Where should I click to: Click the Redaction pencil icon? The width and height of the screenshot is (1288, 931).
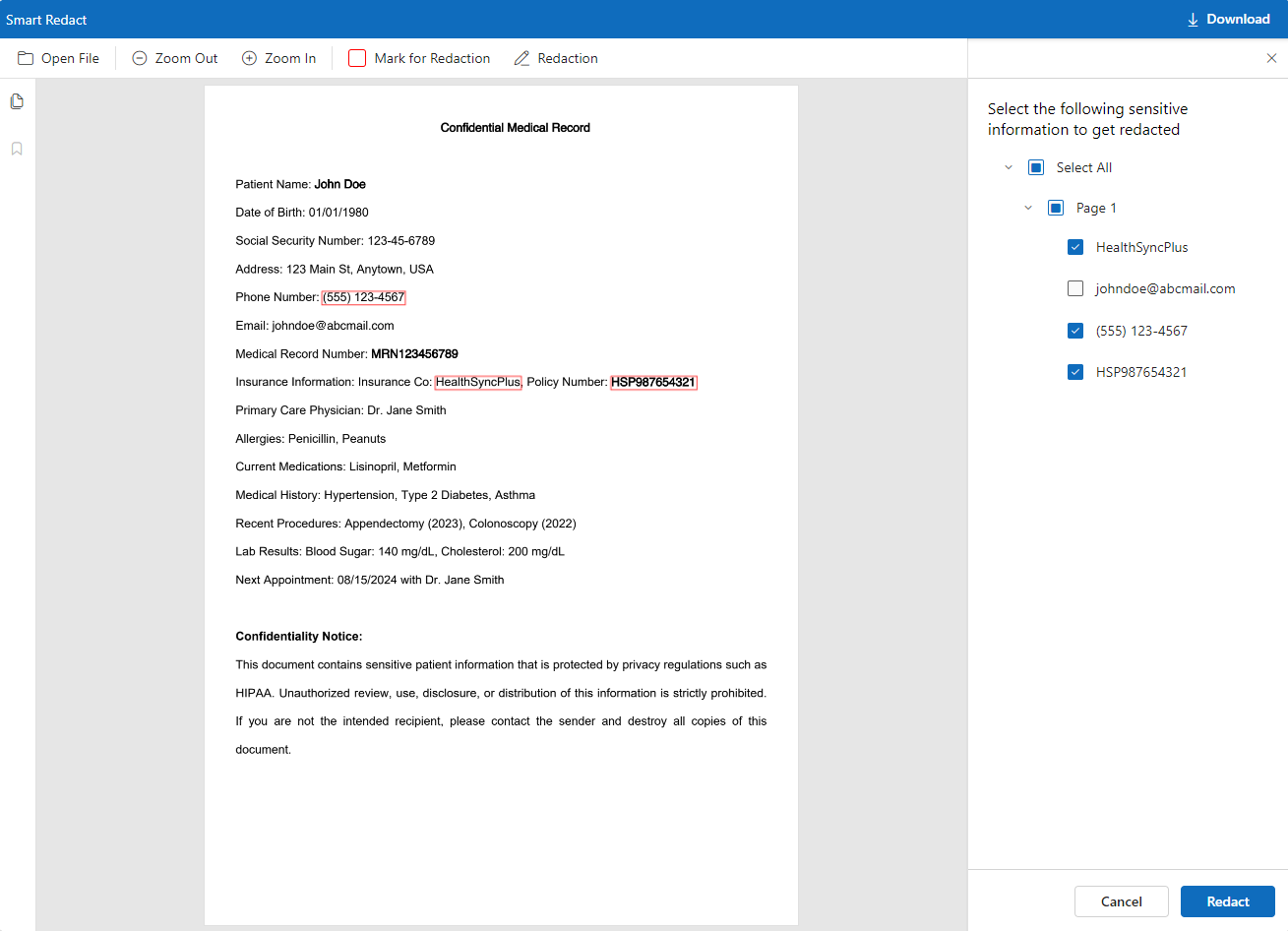point(521,58)
